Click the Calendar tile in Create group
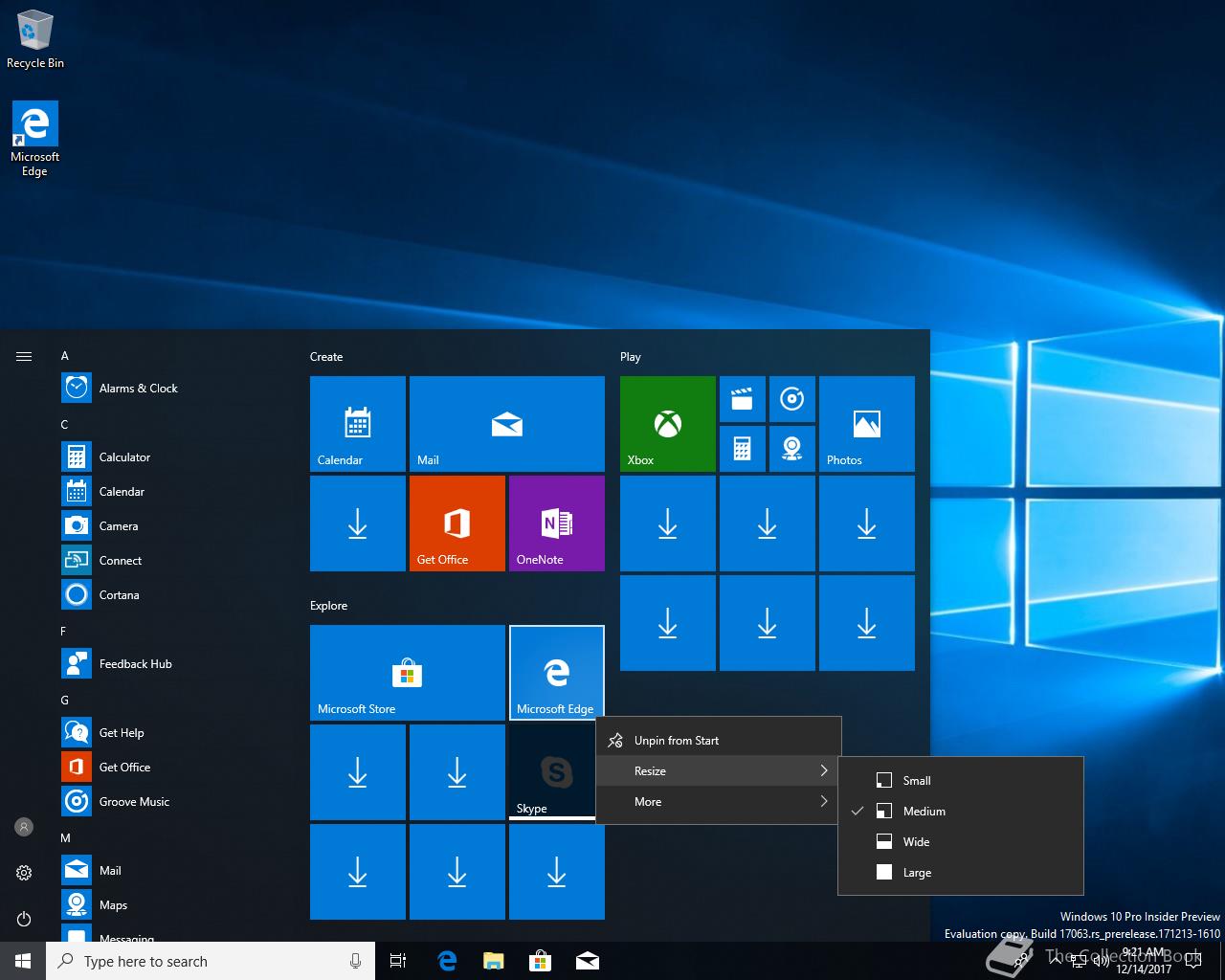The image size is (1225, 980). [x=358, y=424]
